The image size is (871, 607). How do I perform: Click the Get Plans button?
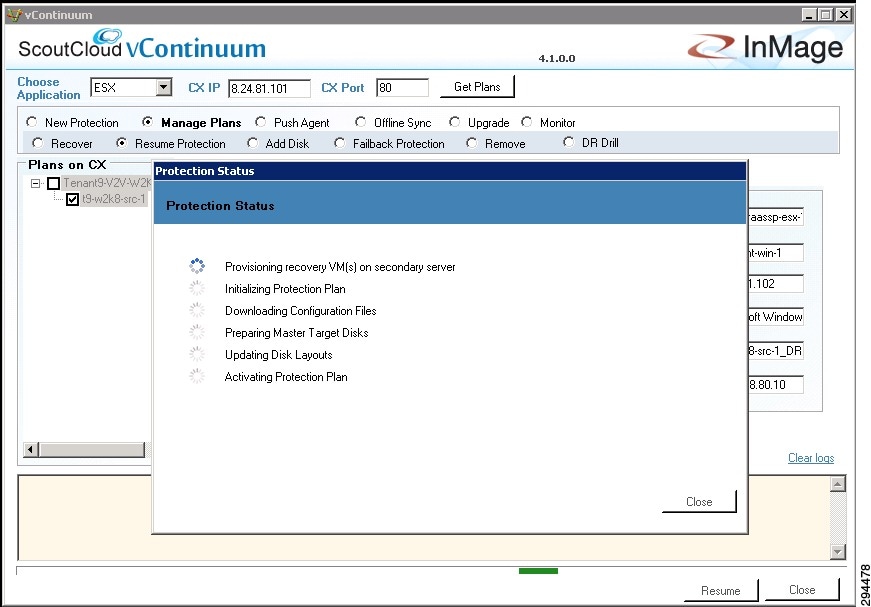(477, 87)
